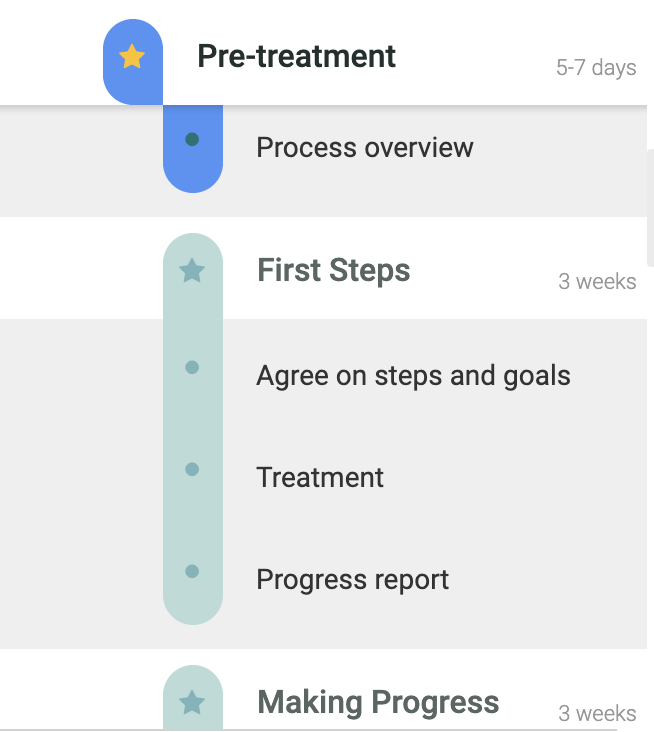Click the 3 weeks label for First Steps
The width and height of the screenshot is (654, 732).
[597, 282]
